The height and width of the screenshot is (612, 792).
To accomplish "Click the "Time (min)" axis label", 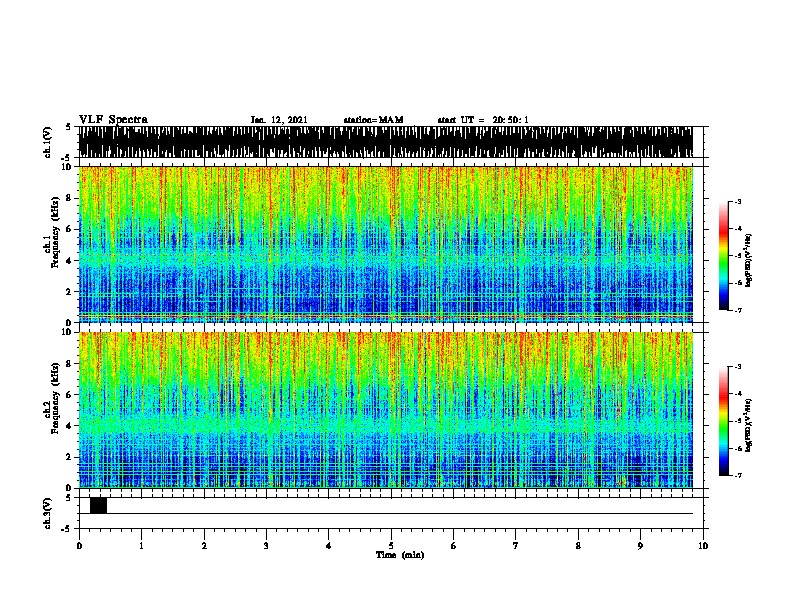I will pyautogui.click(x=400, y=555).
